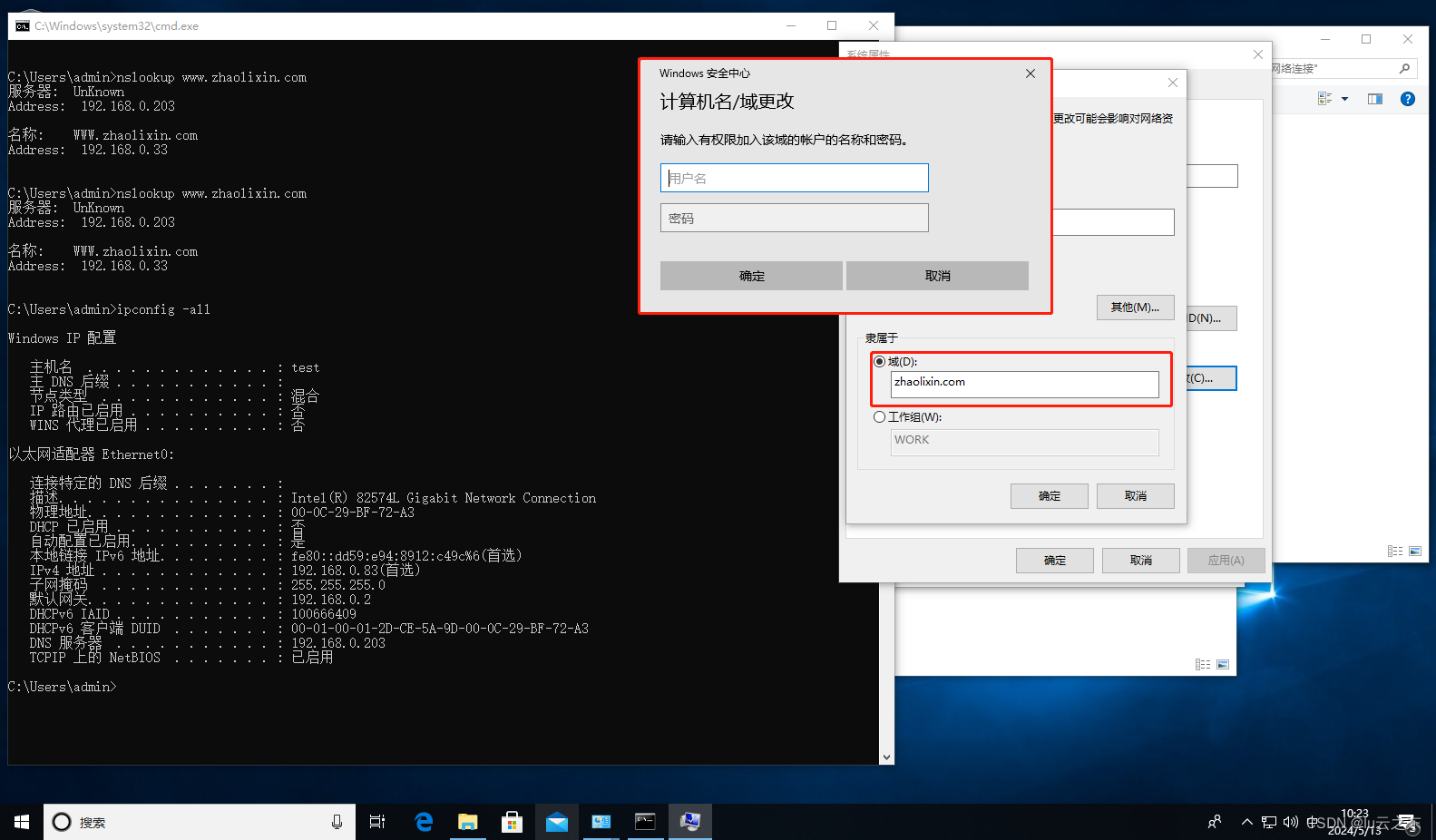The height and width of the screenshot is (840, 1436).
Task: Maximize the cmd window
Action: coord(832,25)
